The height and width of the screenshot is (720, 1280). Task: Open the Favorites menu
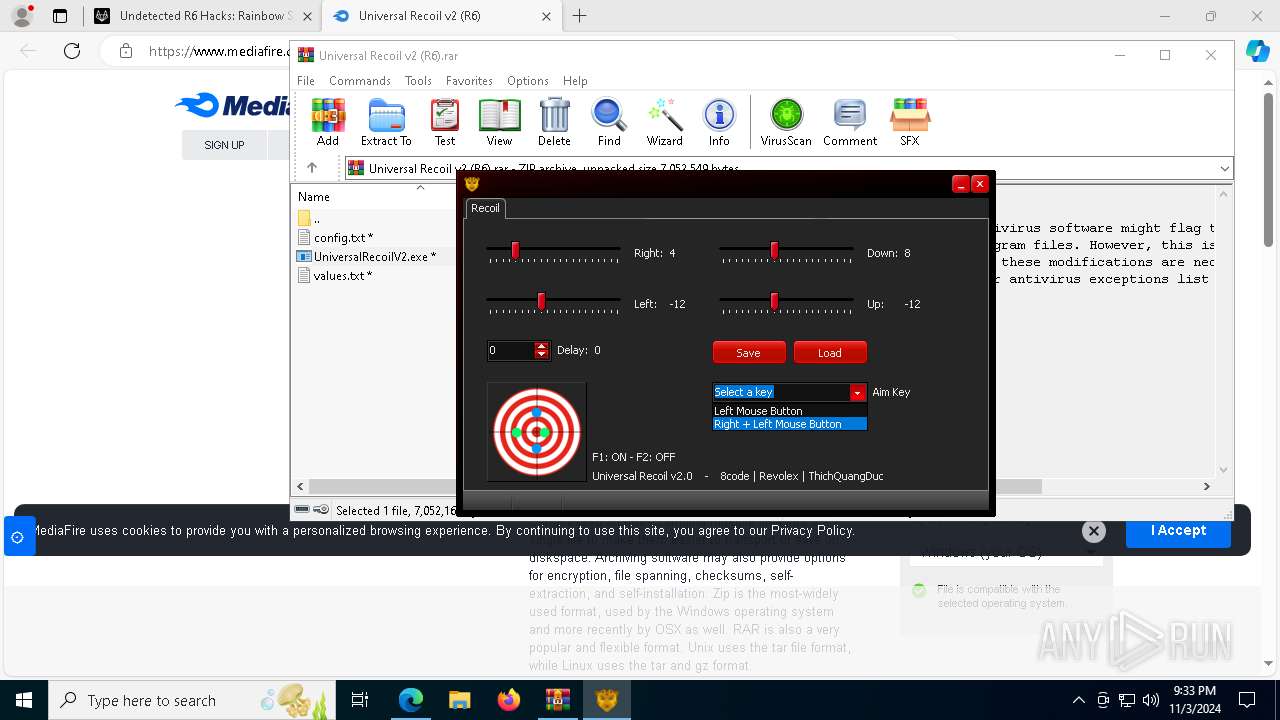coord(469,81)
